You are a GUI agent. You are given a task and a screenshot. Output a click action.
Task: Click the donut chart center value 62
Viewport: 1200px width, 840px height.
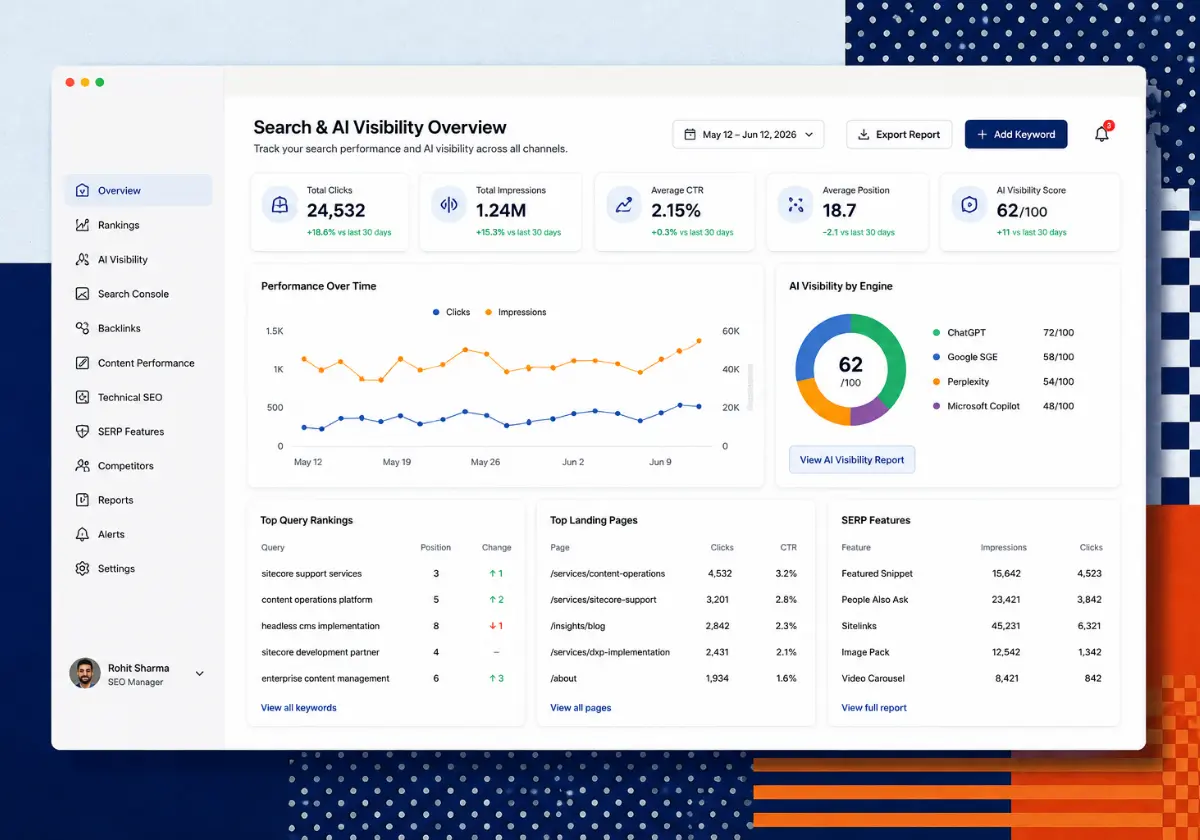850,365
